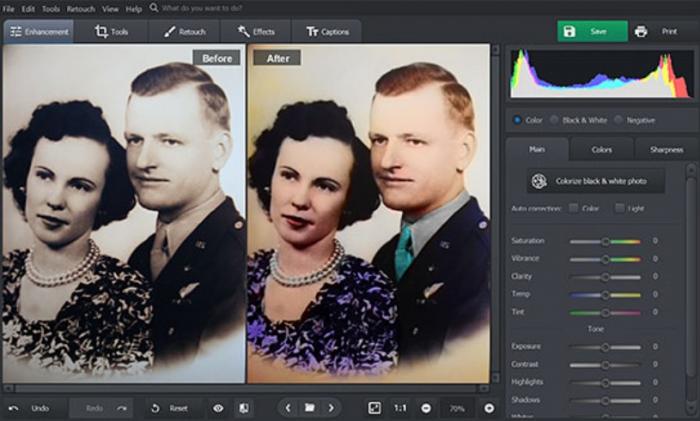Click the Tone section heading

(x=596, y=329)
